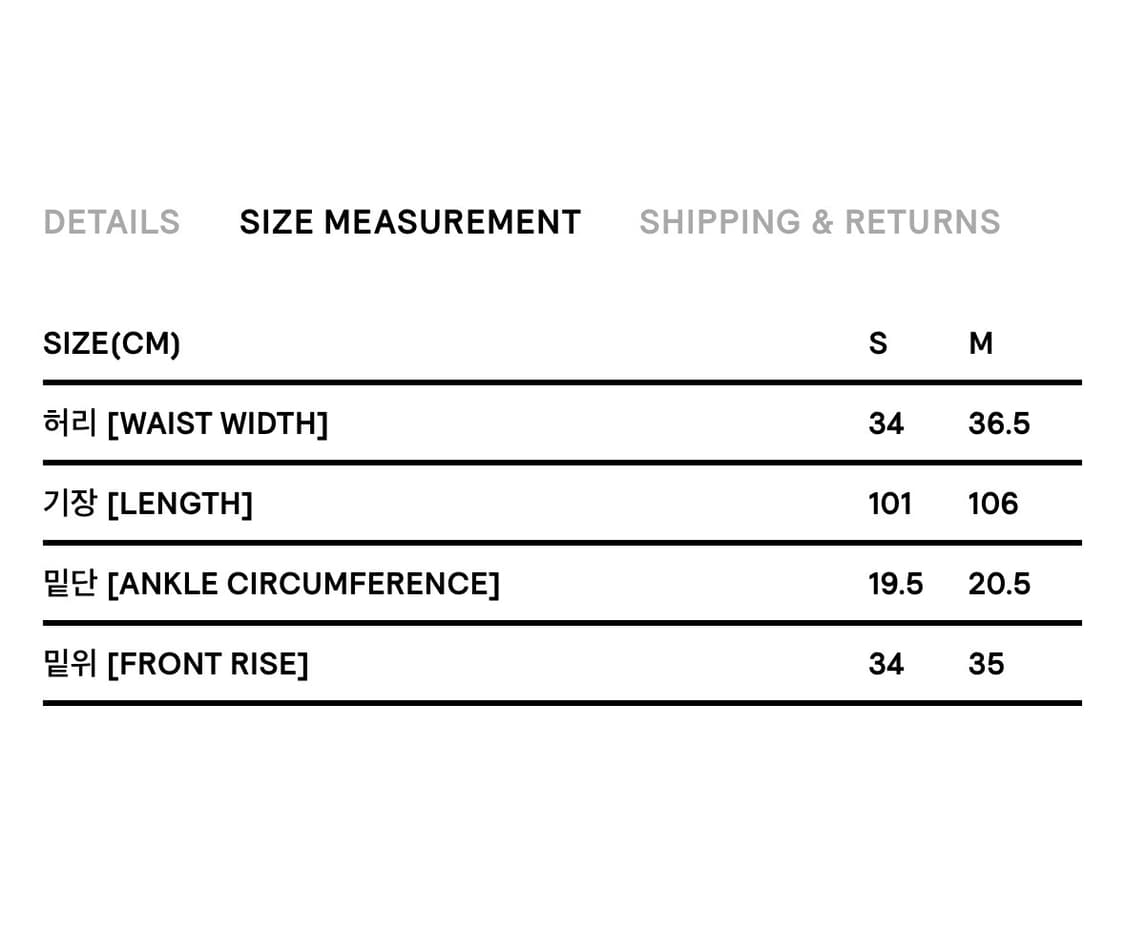Select waist width M value 36.5
Viewport: 1125px width, 951px height.
point(998,424)
